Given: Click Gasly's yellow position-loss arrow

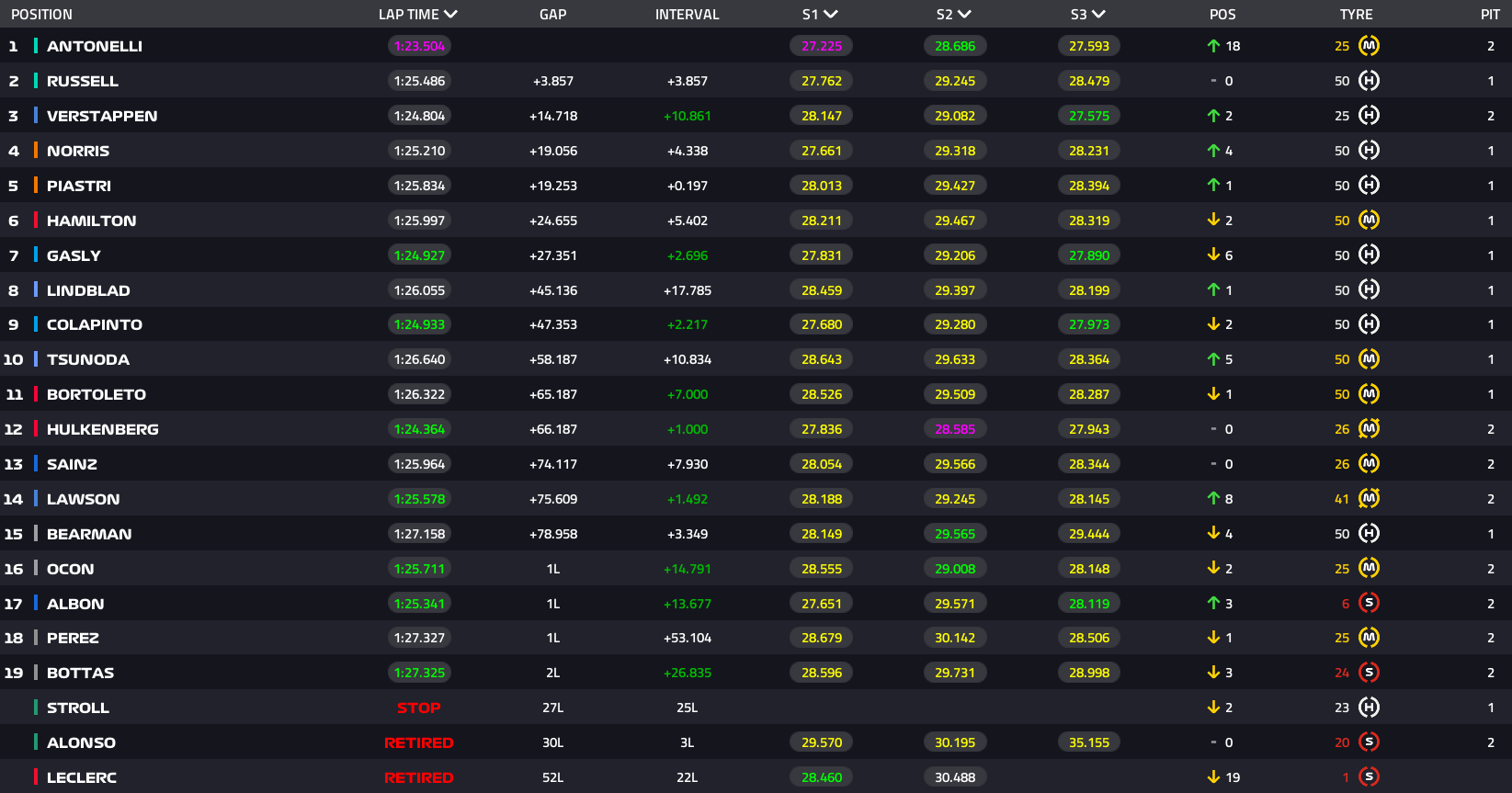Looking at the screenshot, I should [x=1213, y=255].
